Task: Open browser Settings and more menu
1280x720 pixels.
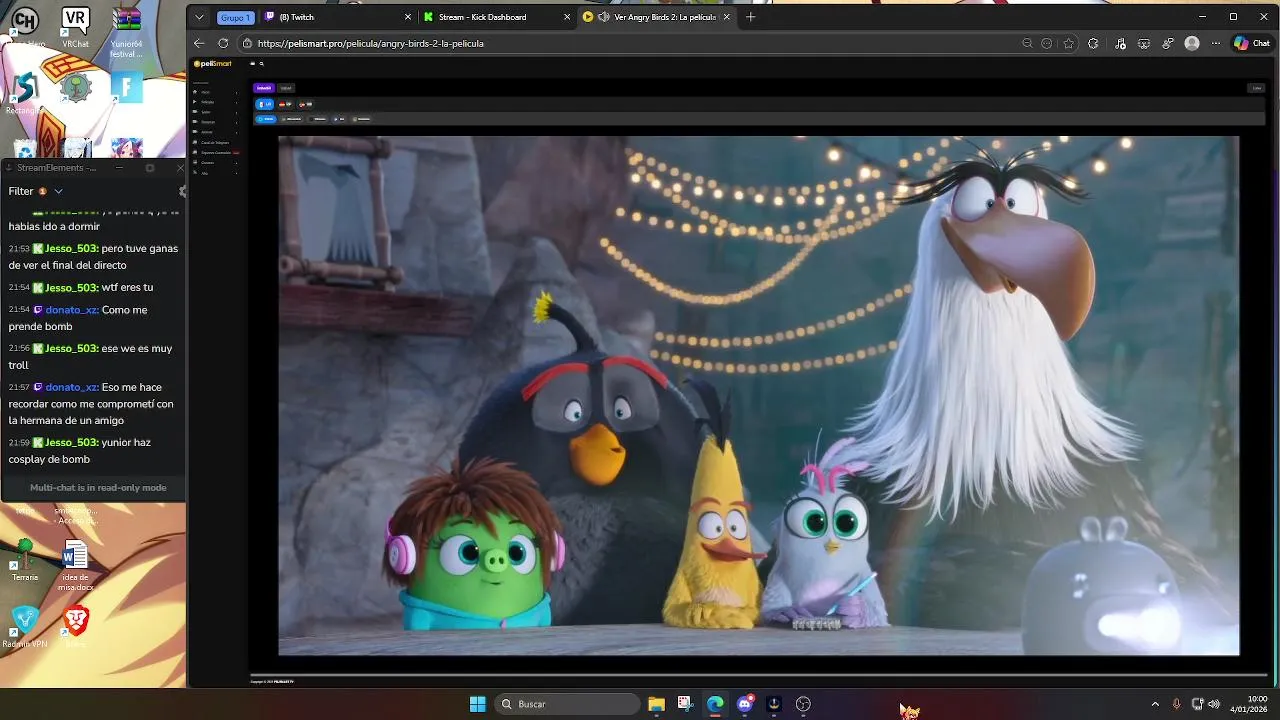Action: click(x=1216, y=43)
